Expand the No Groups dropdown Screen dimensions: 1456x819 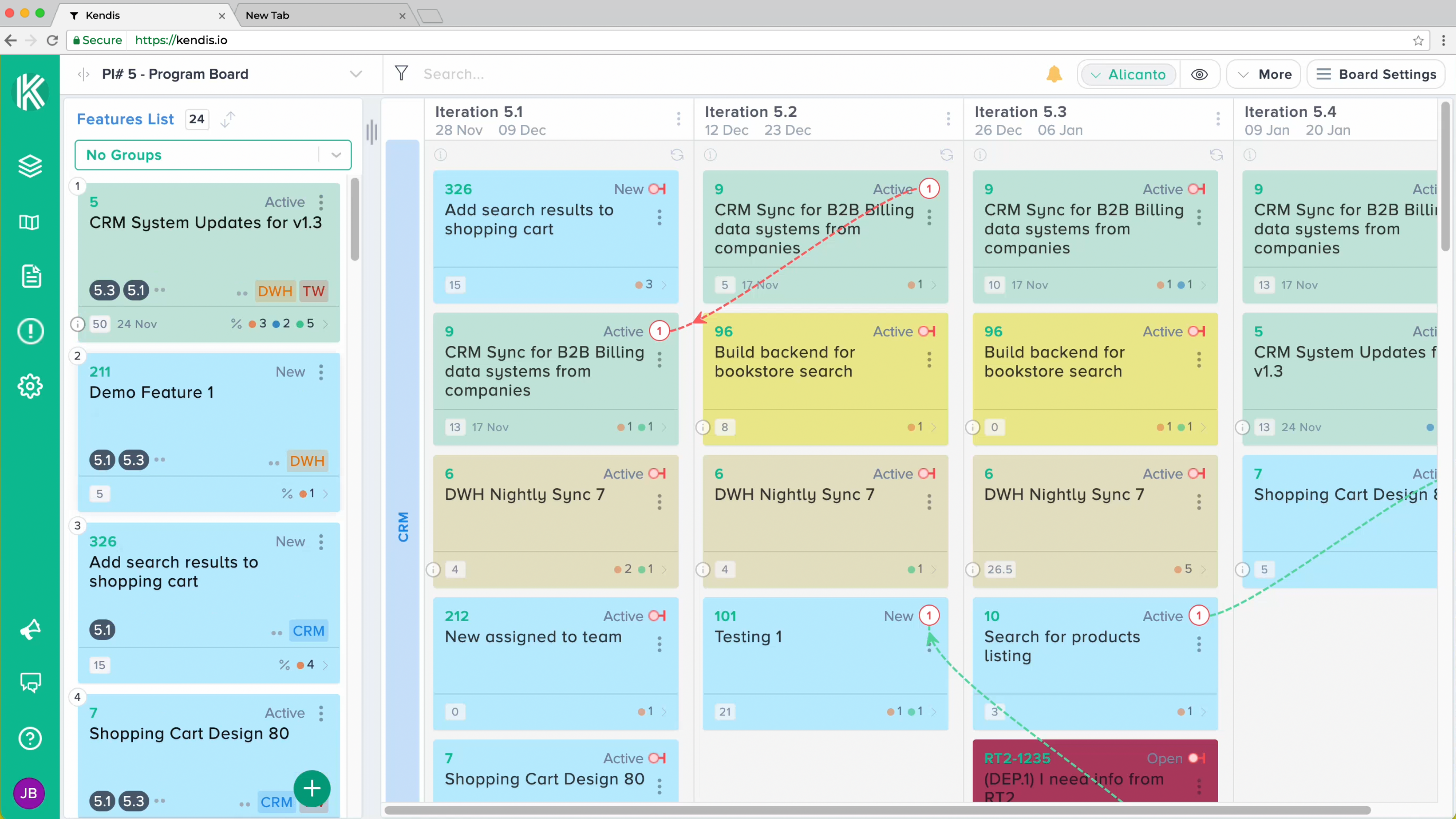pyautogui.click(x=336, y=155)
